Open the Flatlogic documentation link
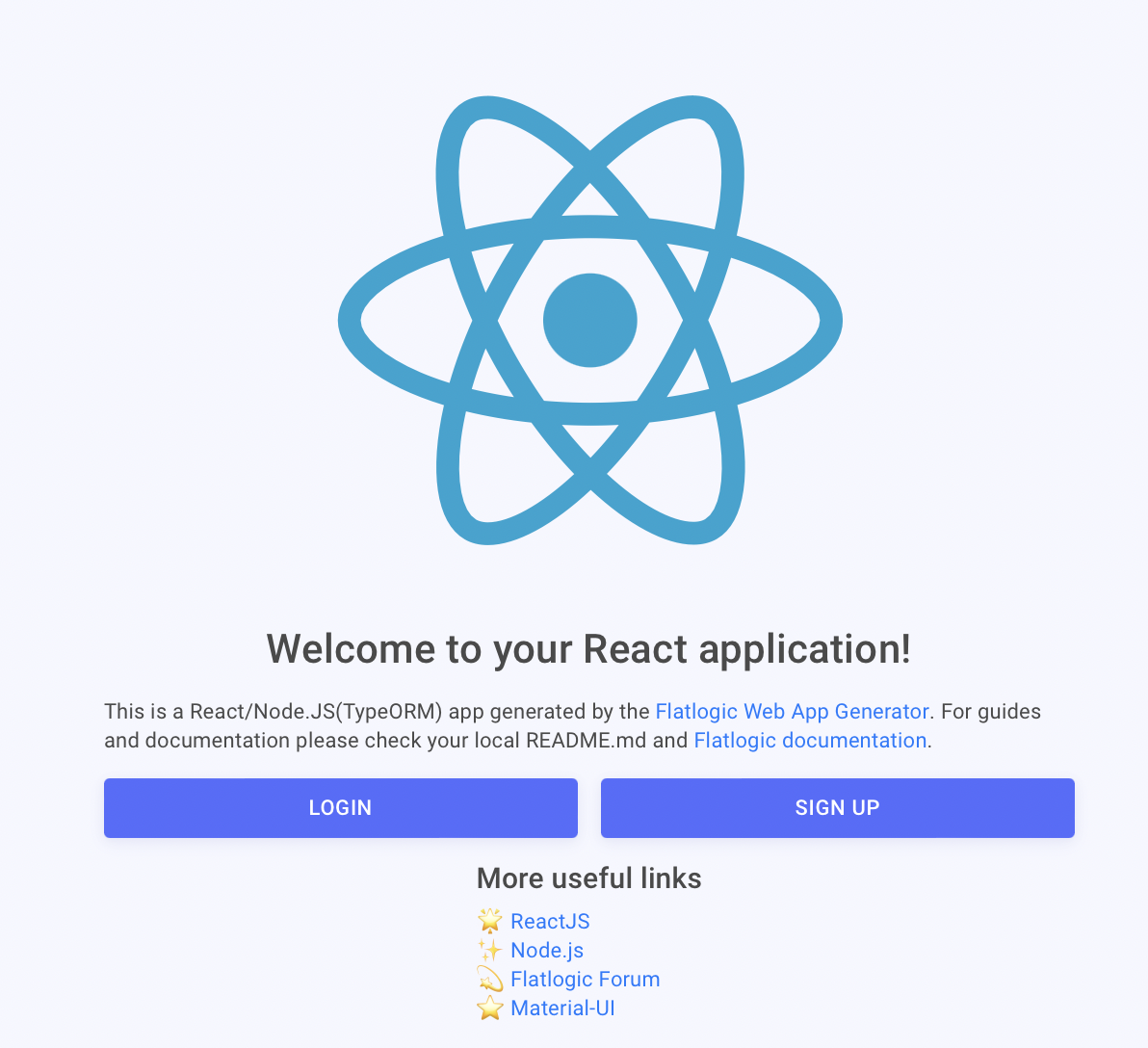 click(x=811, y=741)
